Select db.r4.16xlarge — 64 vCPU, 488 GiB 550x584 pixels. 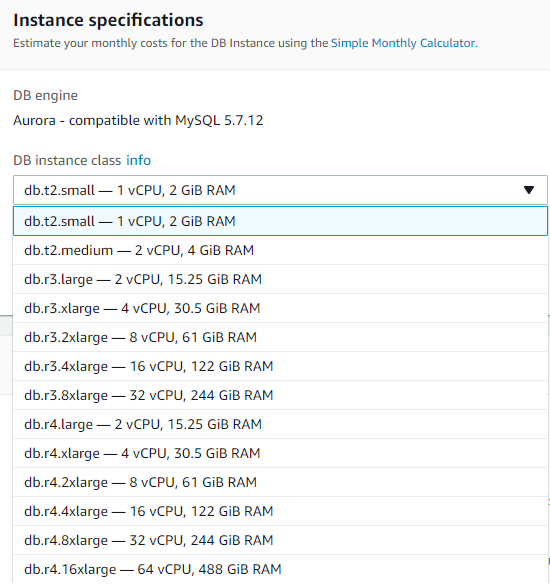pyautogui.click(x=280, y=569)
